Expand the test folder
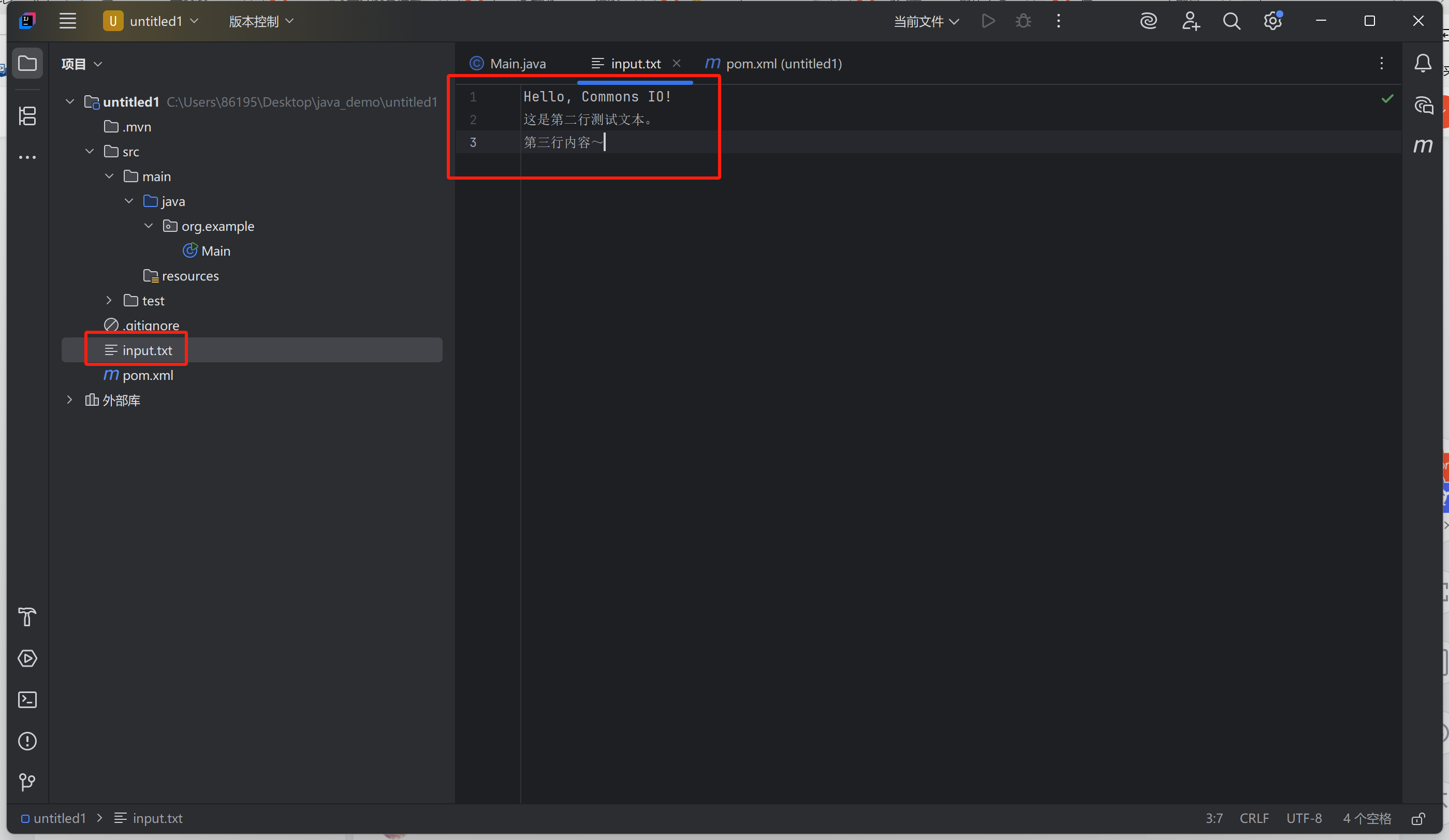Image resolution: width=1449 pixels, height=840 pixels. point(109,300)
